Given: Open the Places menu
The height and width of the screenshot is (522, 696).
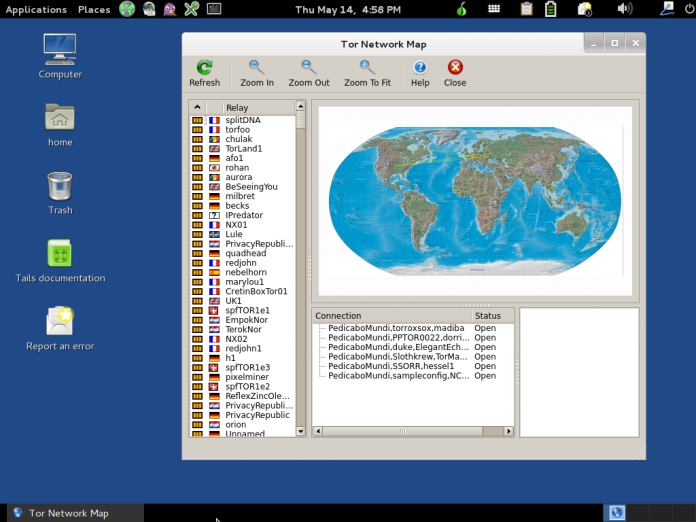Looking at the screenshot, I should pyautogui.click(x=94, y=9).
